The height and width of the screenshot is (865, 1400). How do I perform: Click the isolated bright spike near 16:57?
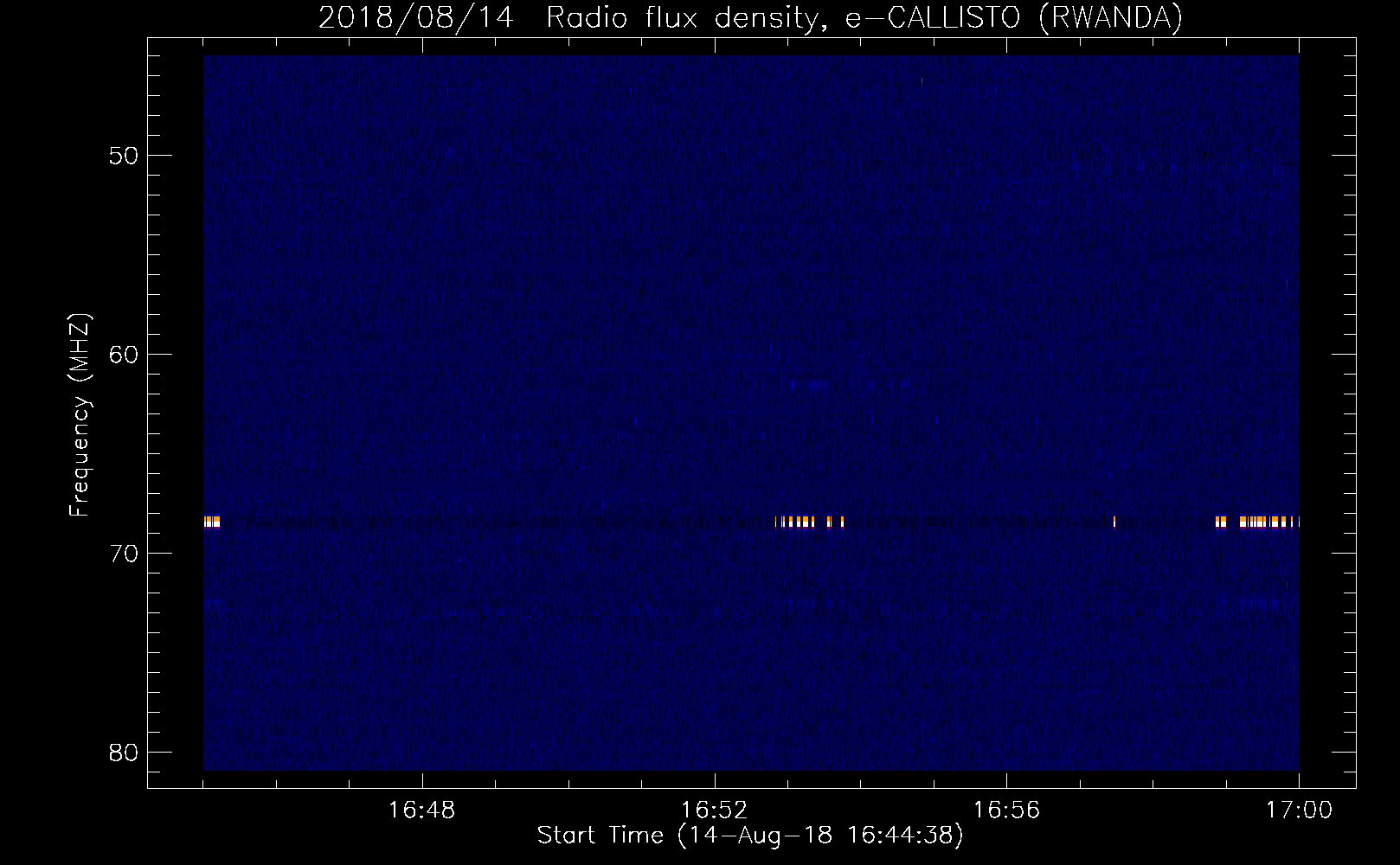click(1114, 522)
